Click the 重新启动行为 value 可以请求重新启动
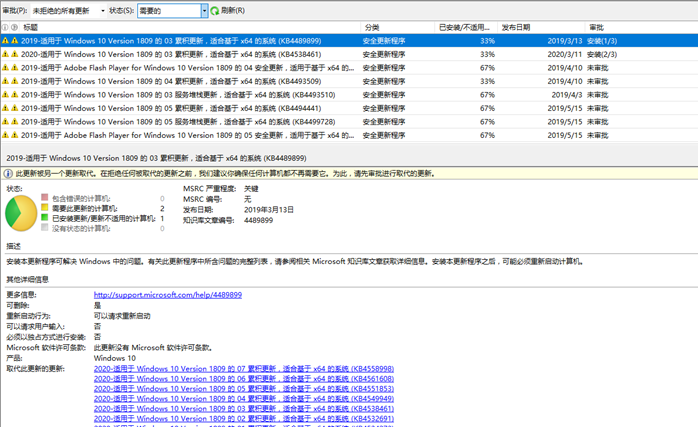 pos(122,316)
